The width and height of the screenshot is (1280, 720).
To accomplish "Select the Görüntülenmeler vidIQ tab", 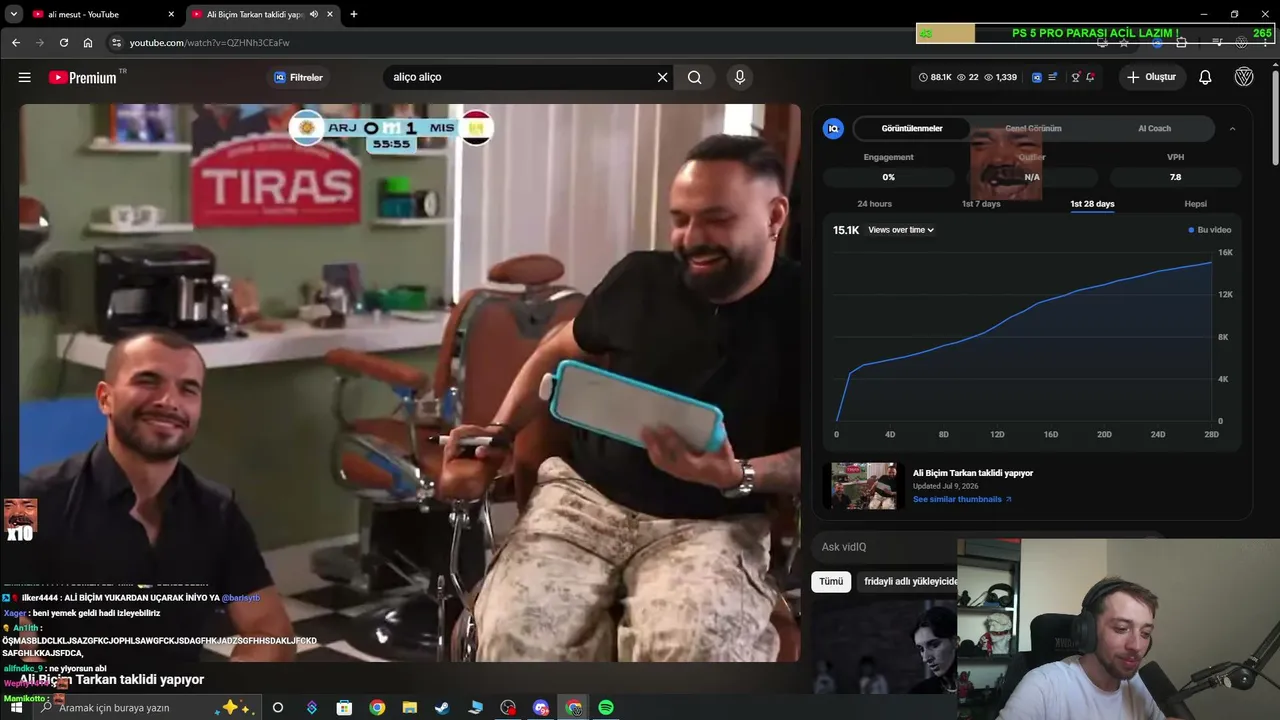I will coord(911,128).
